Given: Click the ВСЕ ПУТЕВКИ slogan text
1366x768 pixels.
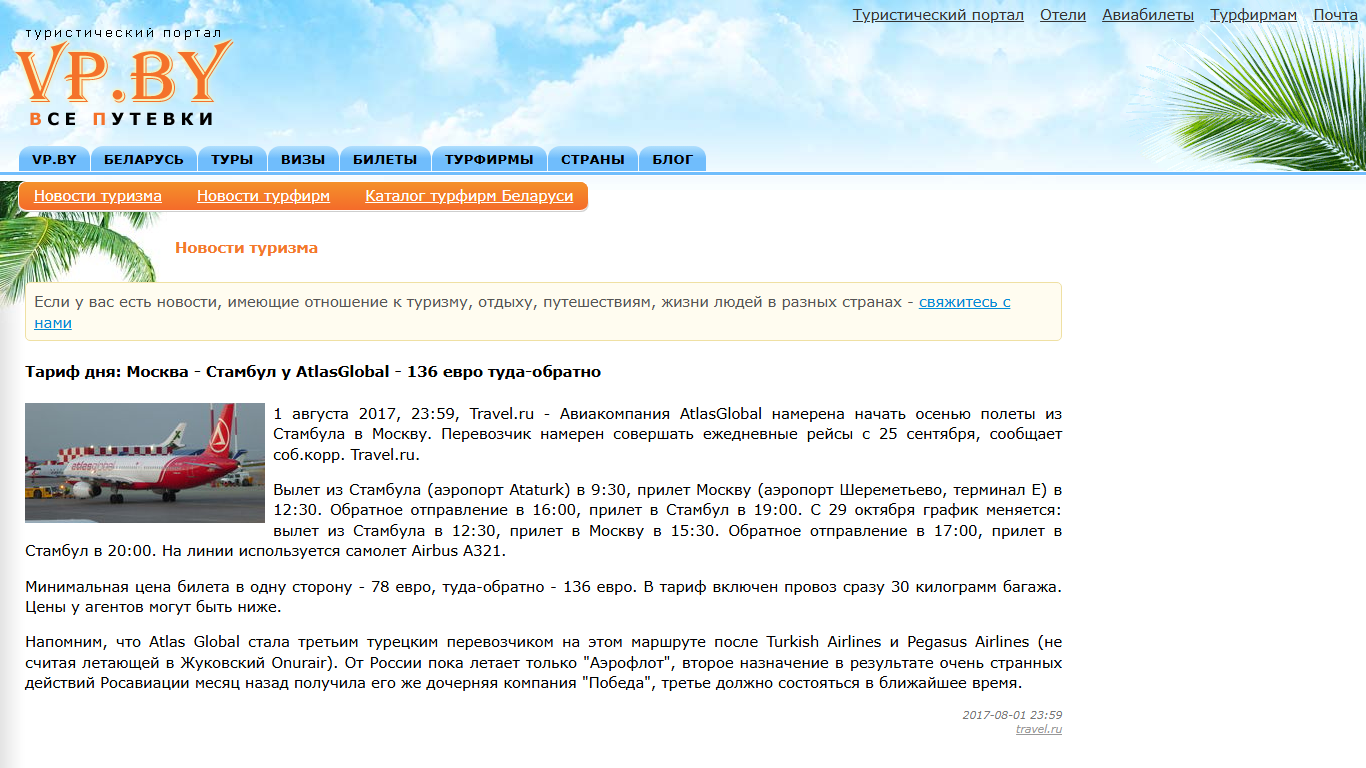Looking at the screenshot, I should (x=122, y=119).
